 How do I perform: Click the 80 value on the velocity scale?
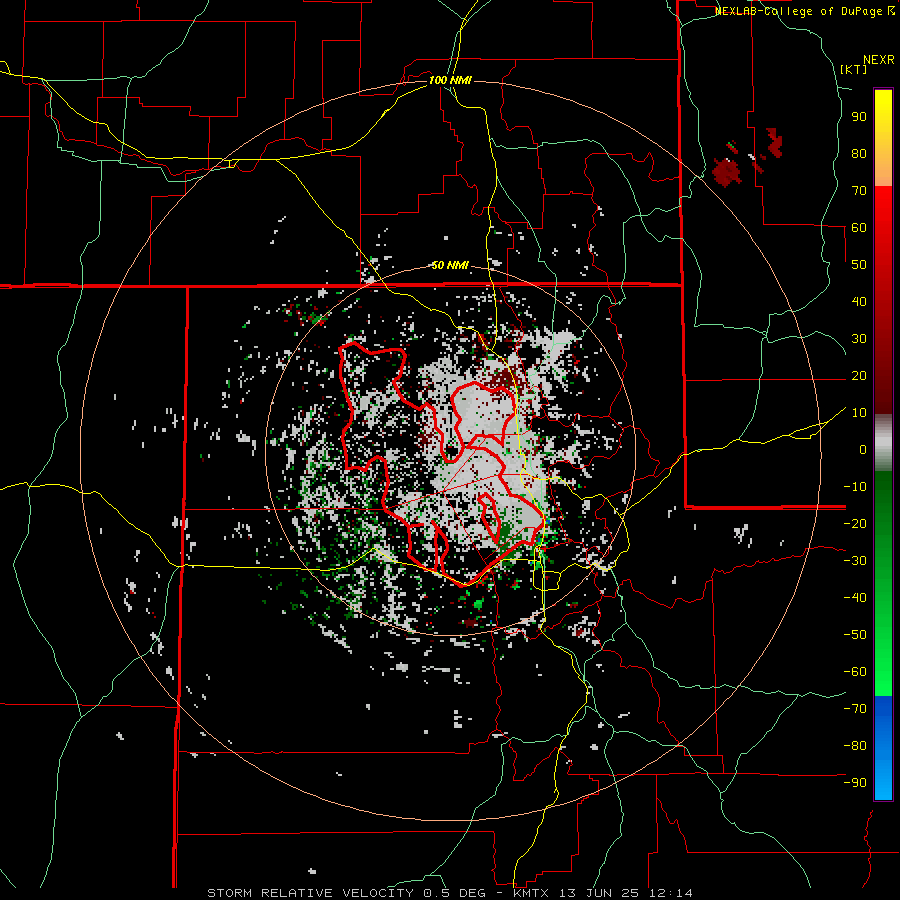[859, 154]
